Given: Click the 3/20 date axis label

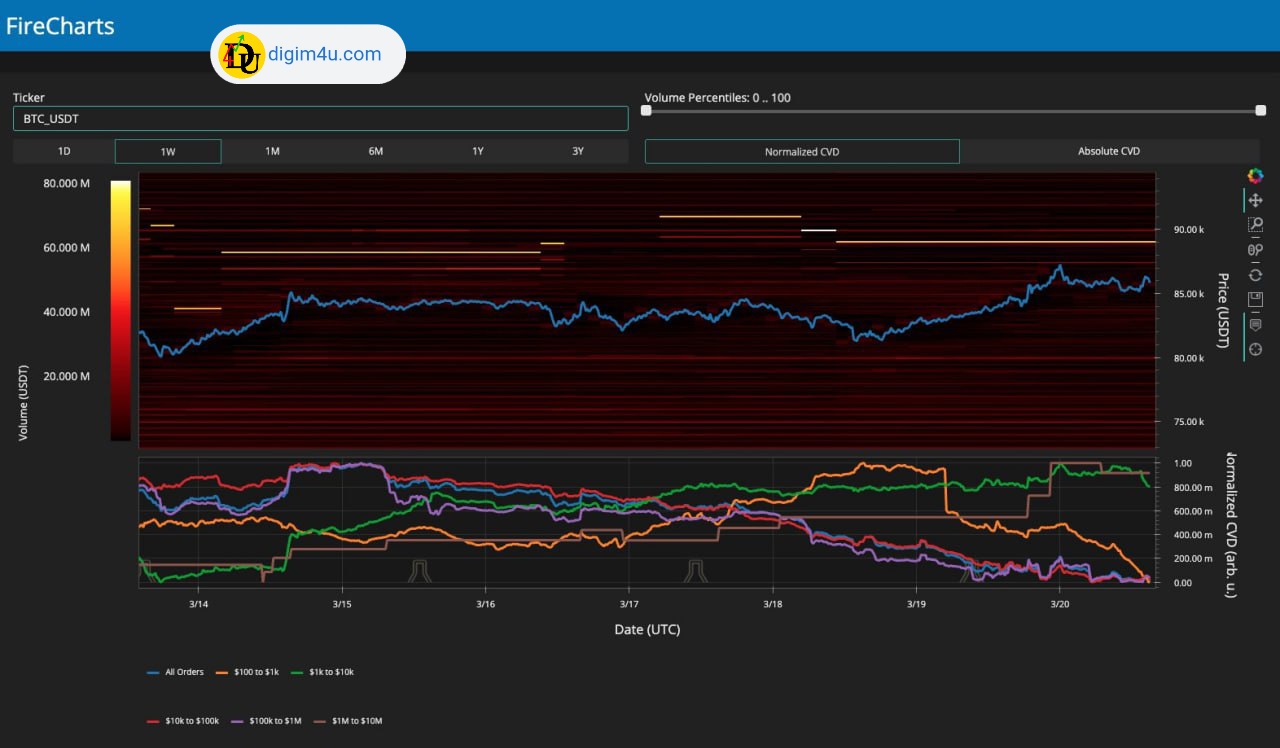Looking at the screenshot, I should pos(1060,604).
